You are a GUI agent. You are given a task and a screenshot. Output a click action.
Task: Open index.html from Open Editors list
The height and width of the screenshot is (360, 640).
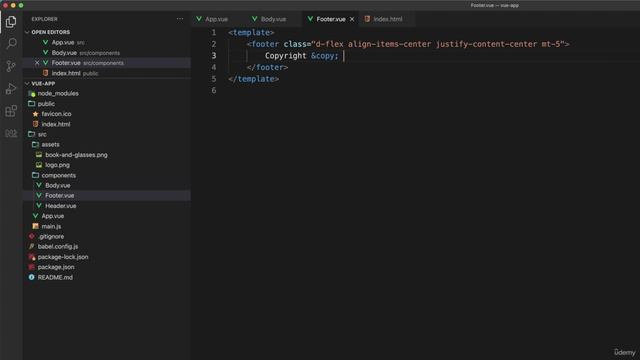pos(66,73)
